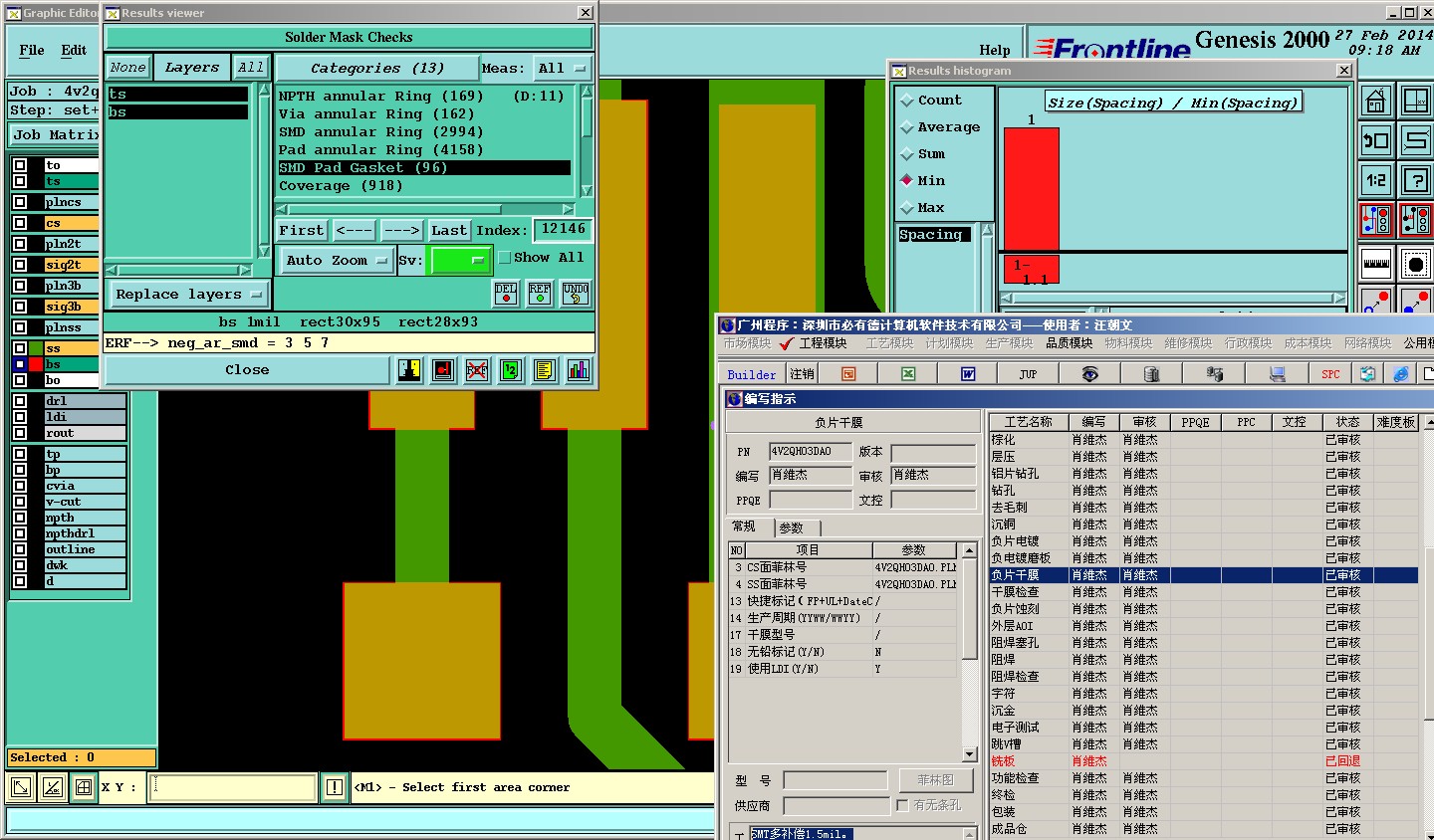Click the down arrow of categories list scrollbar

click(587, 190)
